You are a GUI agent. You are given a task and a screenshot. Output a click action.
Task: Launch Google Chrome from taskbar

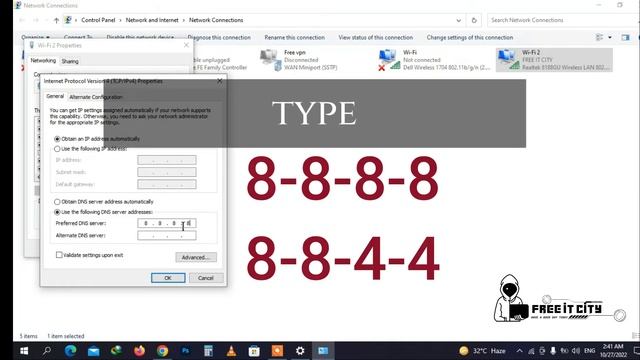162,351
